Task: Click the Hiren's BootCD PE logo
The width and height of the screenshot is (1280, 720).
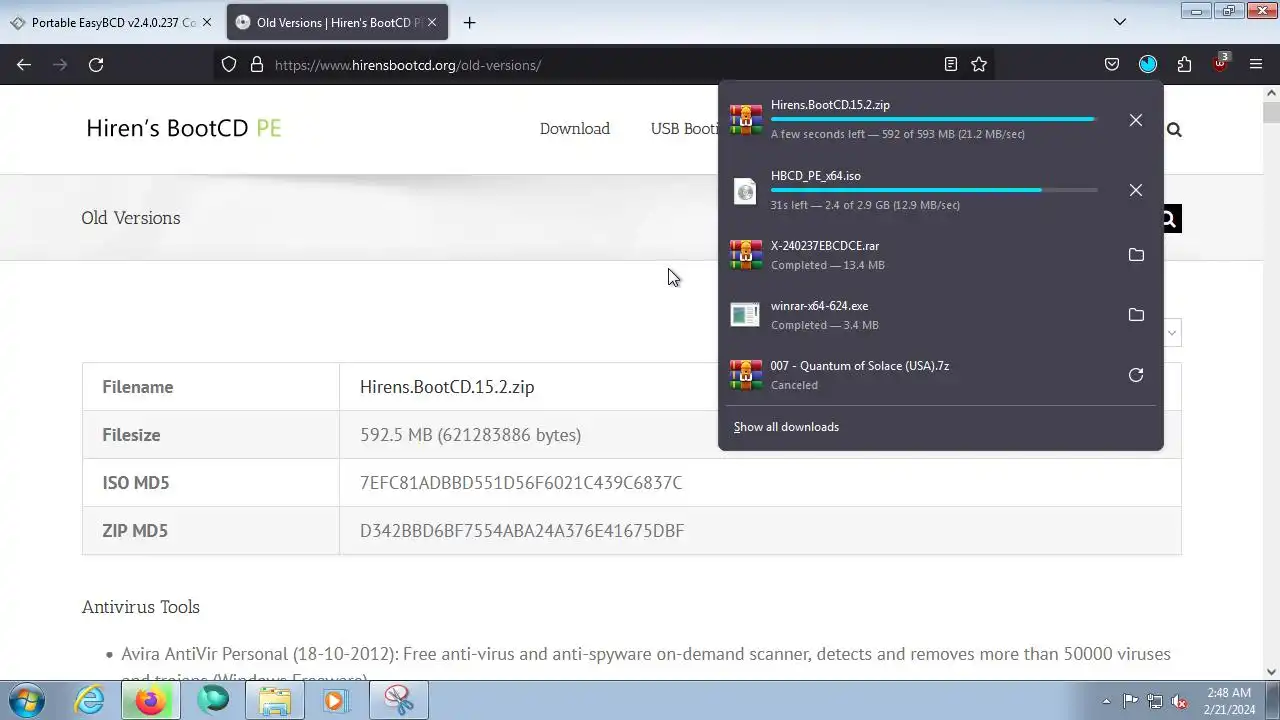Action: (183, 128)
